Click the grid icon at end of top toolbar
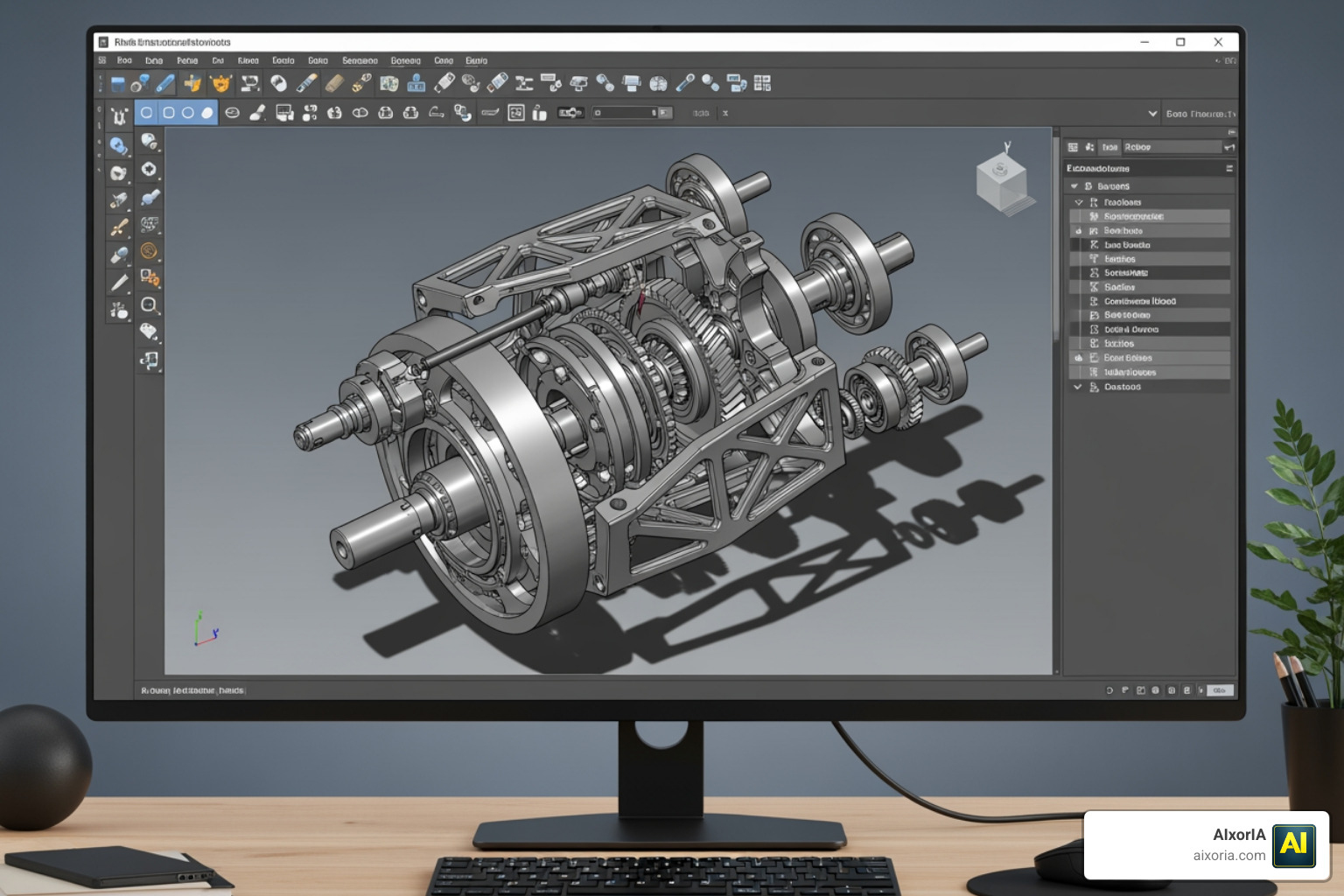Screen dimensions: 1344x896 [762, 83]
